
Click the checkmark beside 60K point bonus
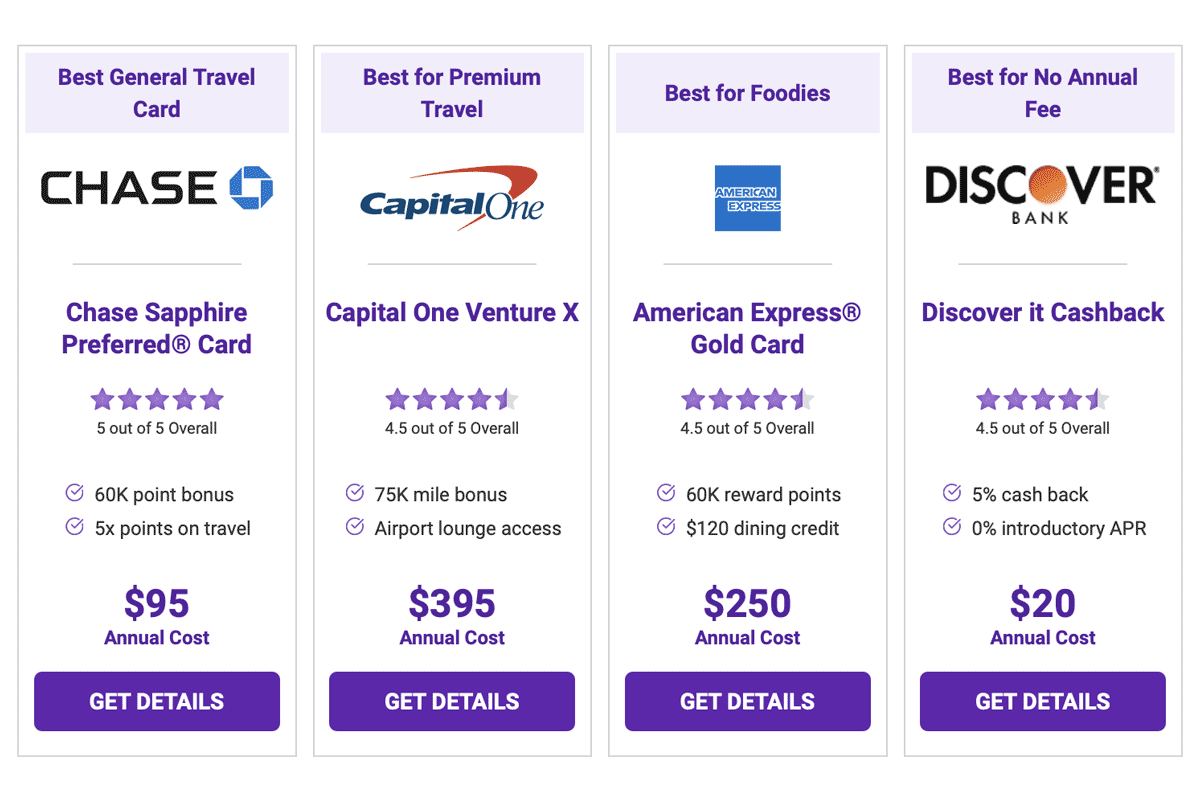(74, 493)
